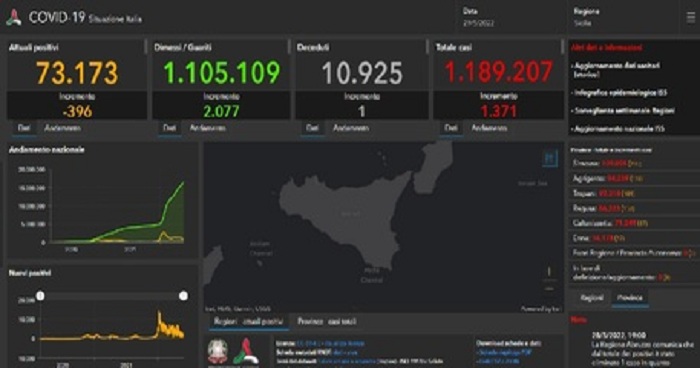The width and height of the screenshot is (700, 368).
Task: Select the Dati tab under Deceduti
Action: coord(312,128)
